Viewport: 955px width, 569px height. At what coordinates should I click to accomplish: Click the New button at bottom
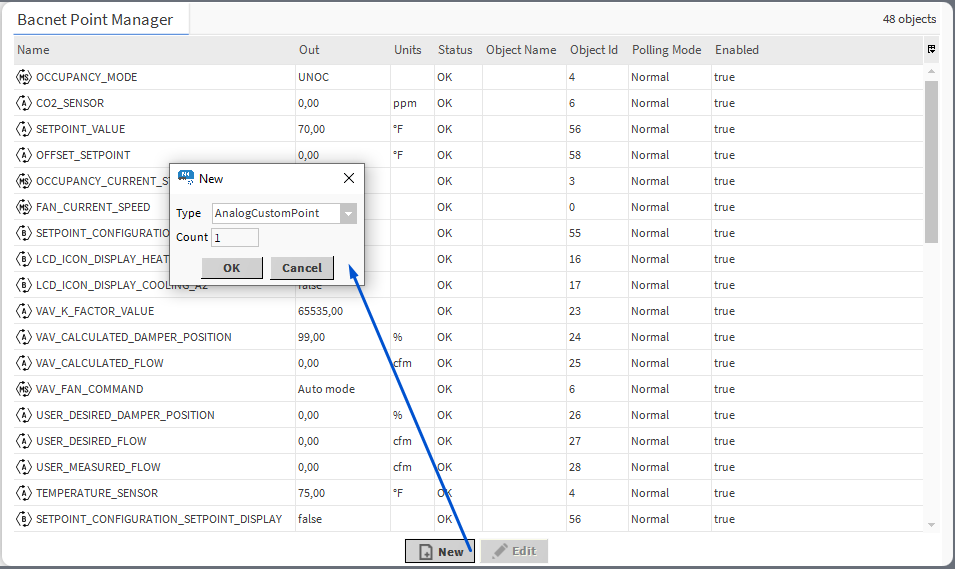coord(440,551)
